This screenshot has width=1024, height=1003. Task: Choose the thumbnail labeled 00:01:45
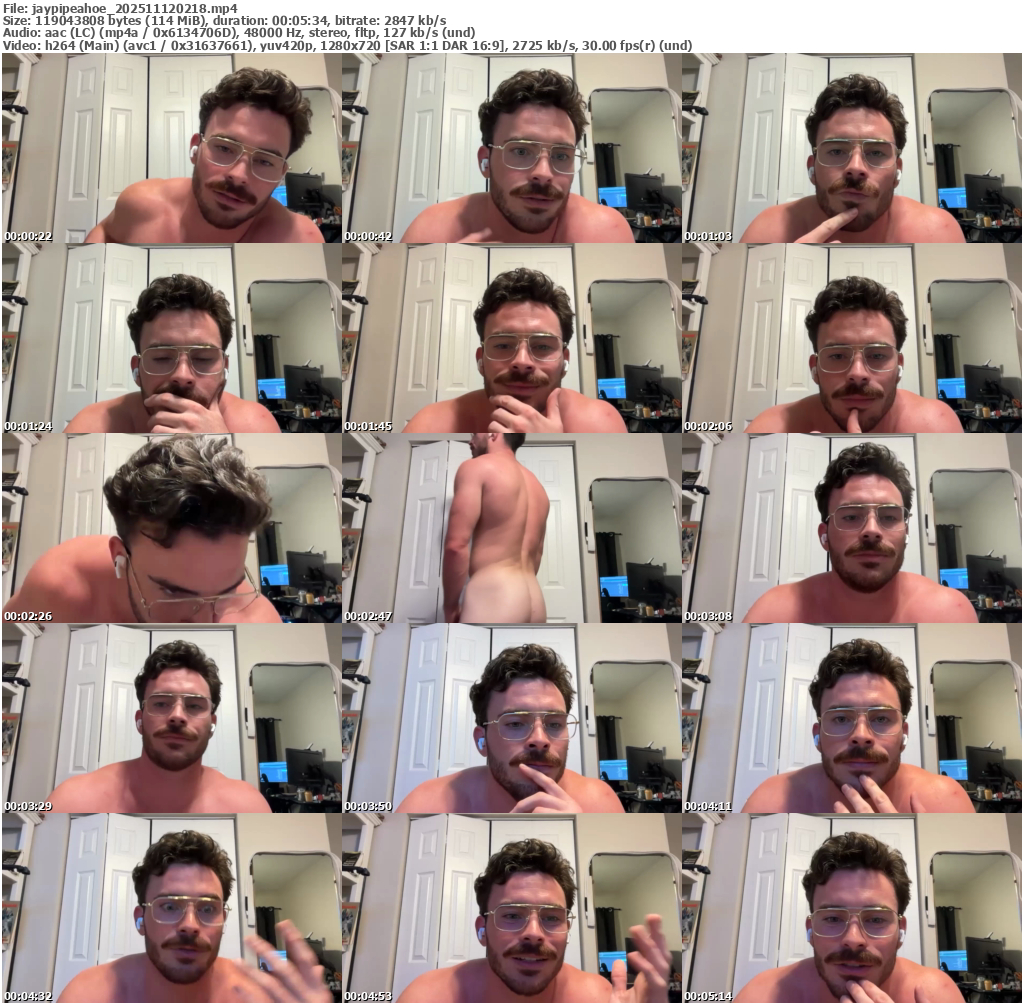(x=511, y=338)
